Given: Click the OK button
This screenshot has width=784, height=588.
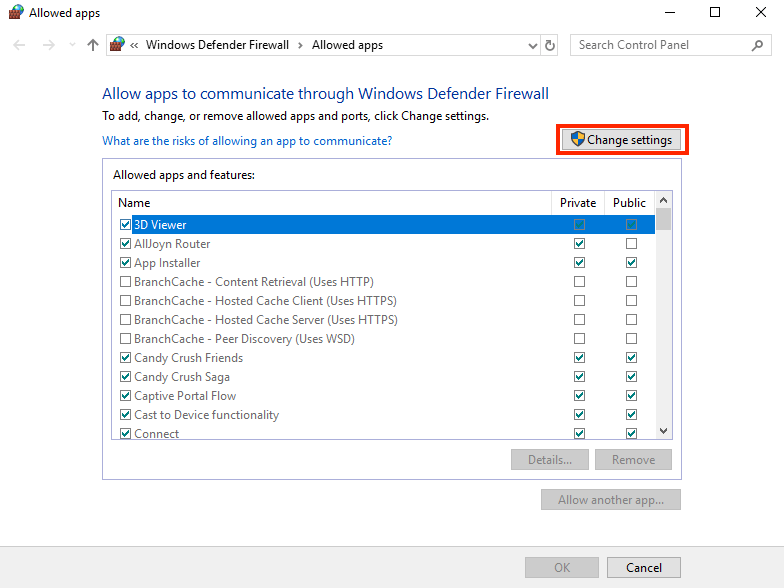Looking at the screenshot, I should pos(562,568).
